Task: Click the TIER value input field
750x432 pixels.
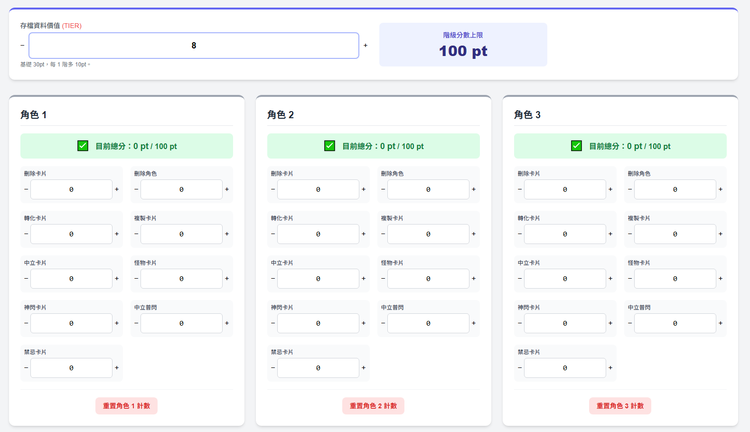Action: pyautogui.click(x=193, y=46)
